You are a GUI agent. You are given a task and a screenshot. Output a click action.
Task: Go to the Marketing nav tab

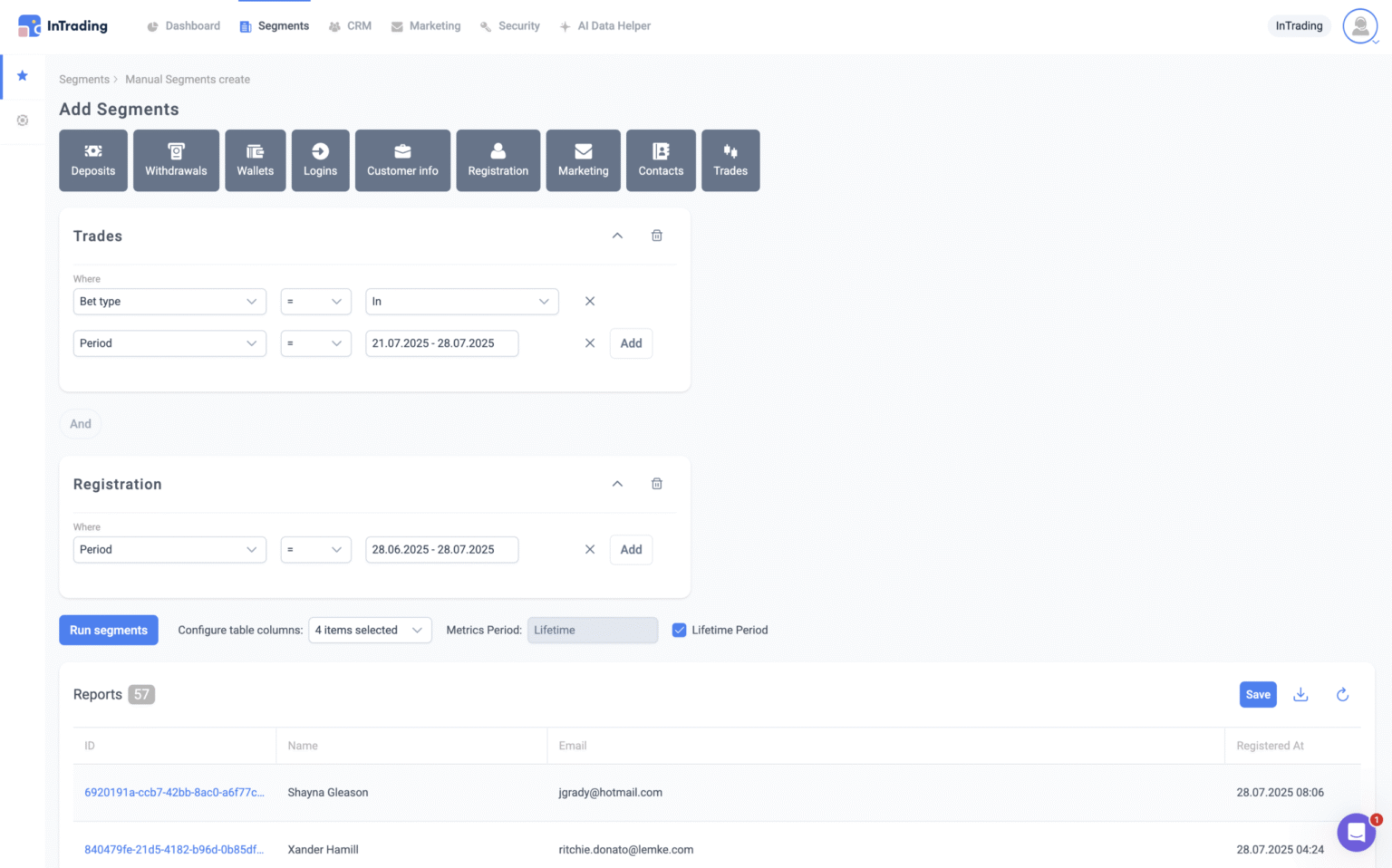tap(425, 26)
